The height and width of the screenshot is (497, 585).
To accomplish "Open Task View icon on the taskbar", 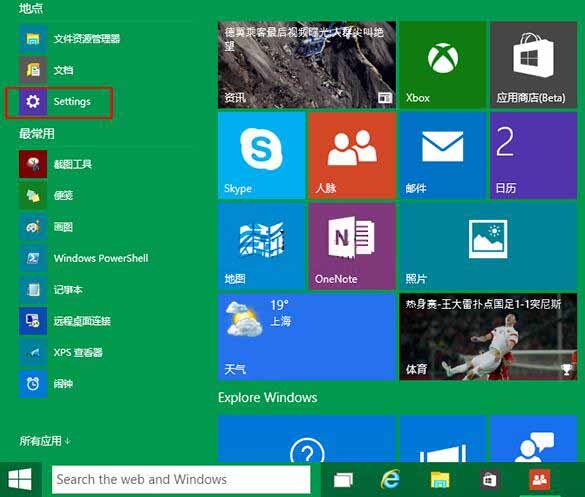I will [x=343, y=480].
